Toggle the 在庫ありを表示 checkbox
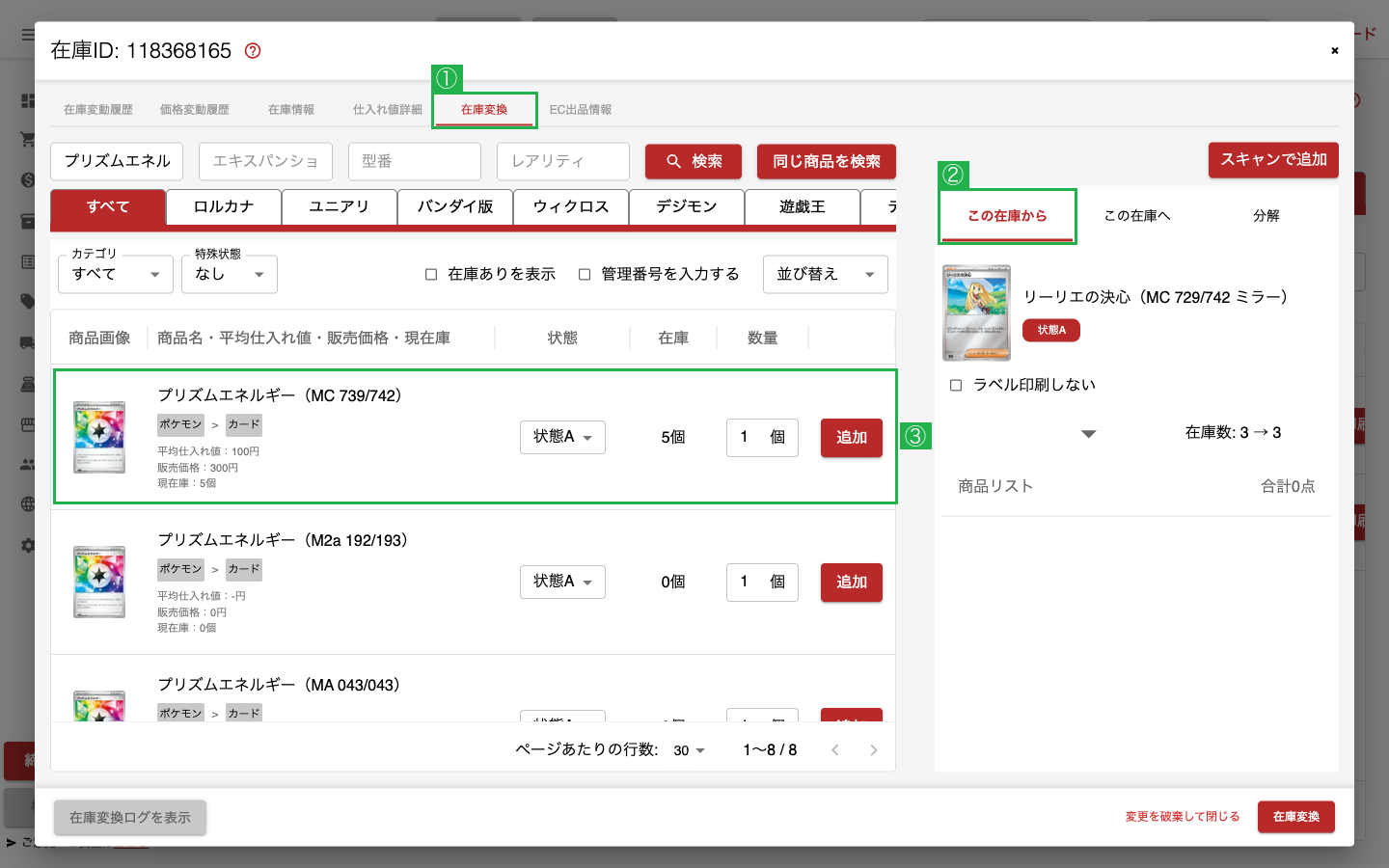This screenshot has width=1389, height=868. coord(431,275)
